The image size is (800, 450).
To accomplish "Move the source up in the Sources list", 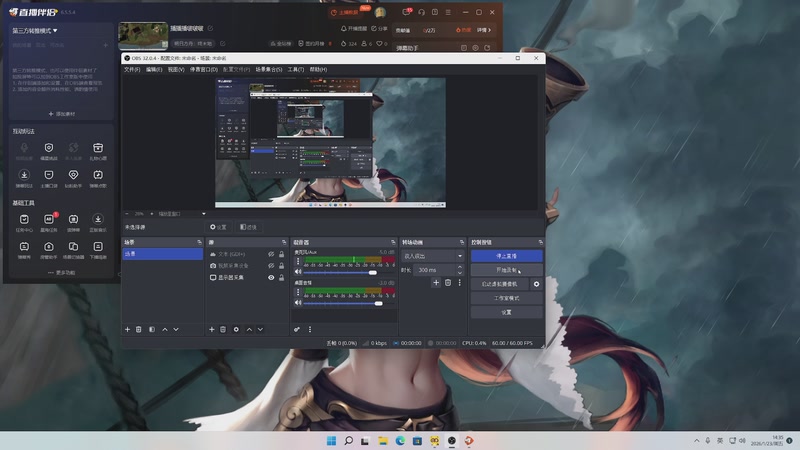I will coord(249,330).
